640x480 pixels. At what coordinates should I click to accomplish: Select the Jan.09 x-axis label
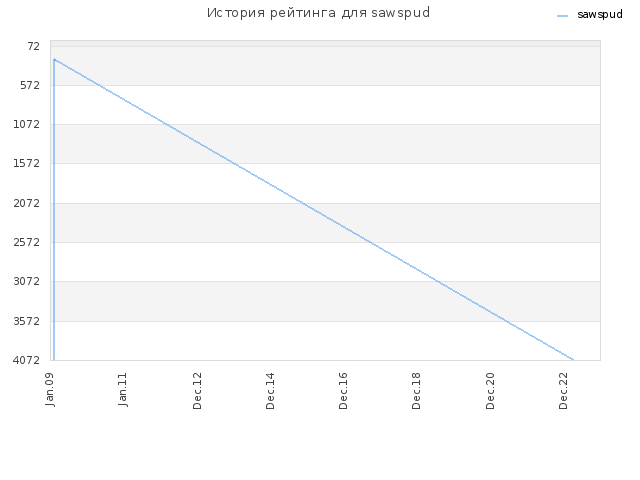click(50, 389)
